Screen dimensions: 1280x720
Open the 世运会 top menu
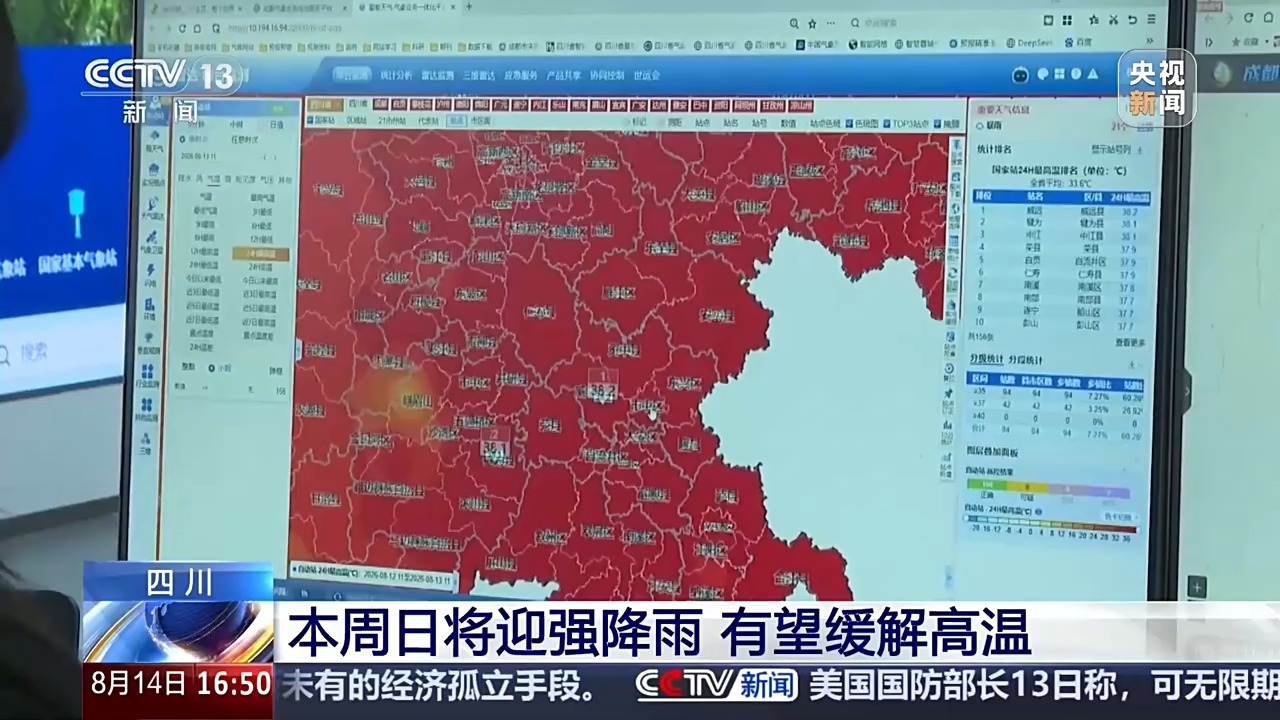pos(647,75)
